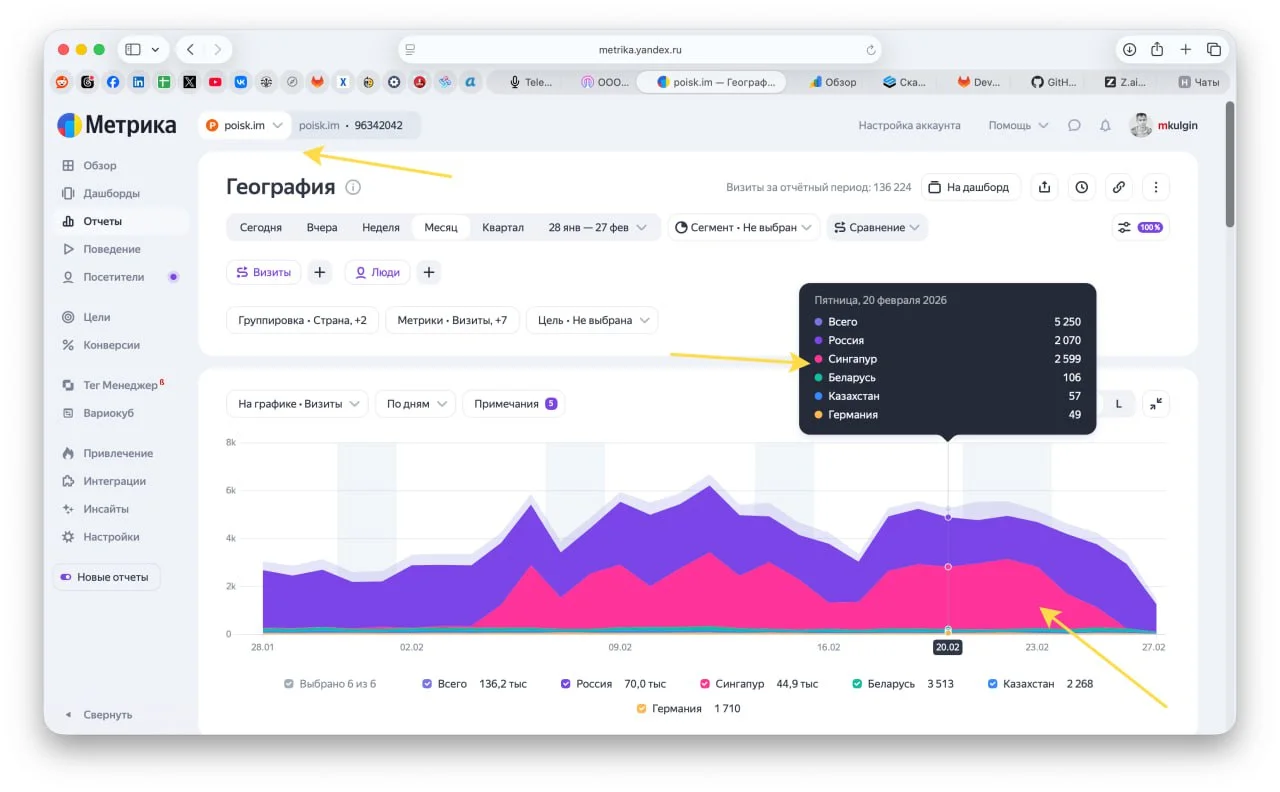Select the Квартал period tab
The image size is (1280, 792).
[502, 227]
